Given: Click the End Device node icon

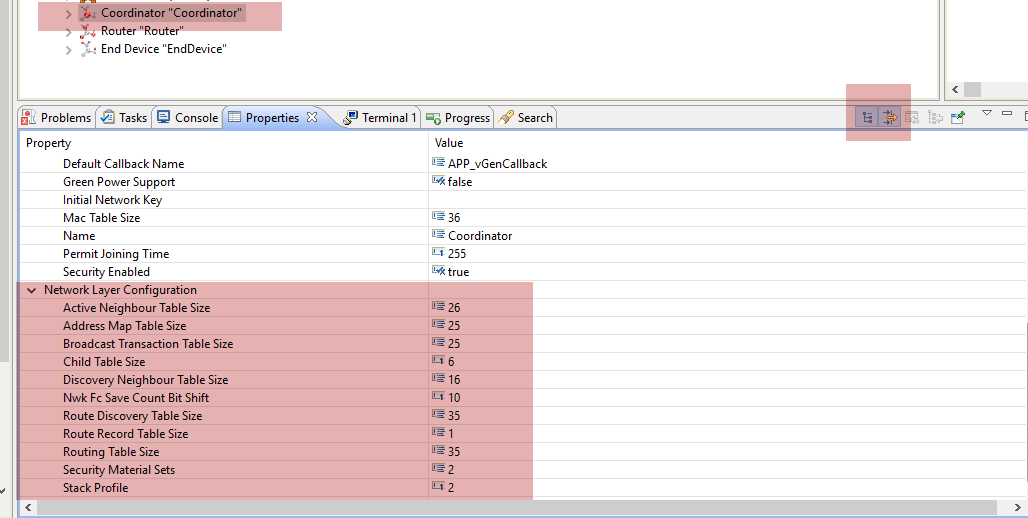Looking at the screenshot, I should pyautogui.click(x=88, y=49).
